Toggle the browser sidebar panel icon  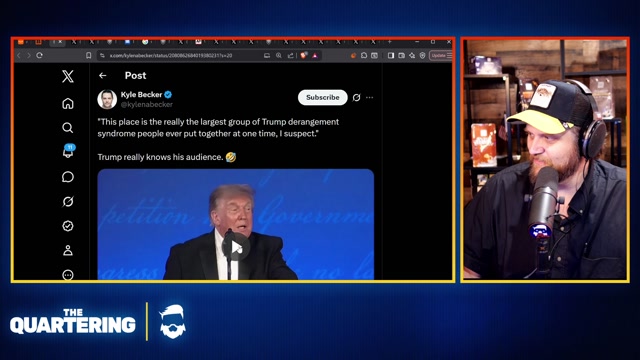point(391,56)
